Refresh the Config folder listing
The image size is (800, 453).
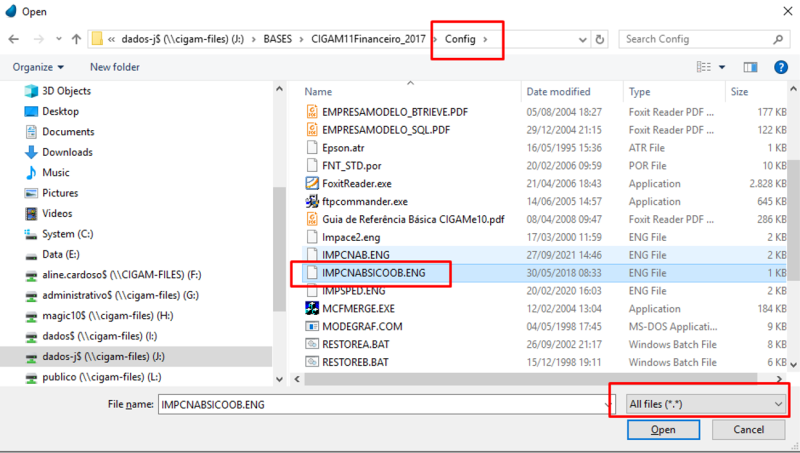(600, 39)
